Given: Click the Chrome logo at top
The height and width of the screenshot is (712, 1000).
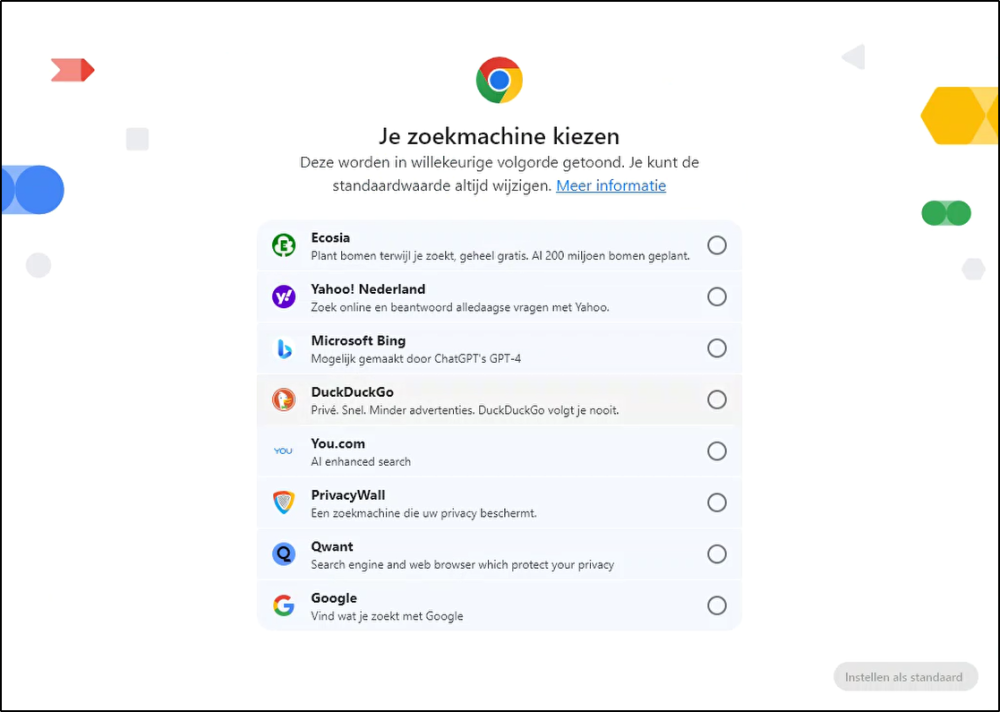Looking at the screenshot, I should (499, 80).
